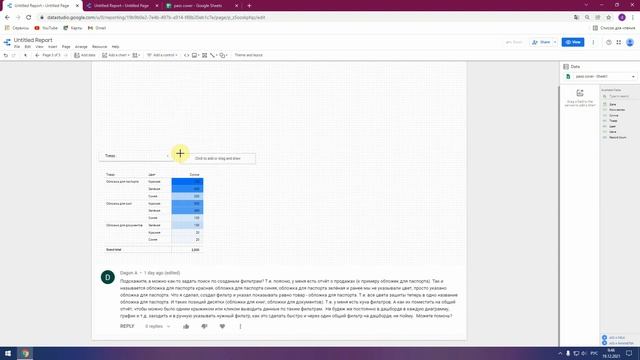Click the browser Back button
The width and height of the screenshot is (640, 360).
(7, 18)
